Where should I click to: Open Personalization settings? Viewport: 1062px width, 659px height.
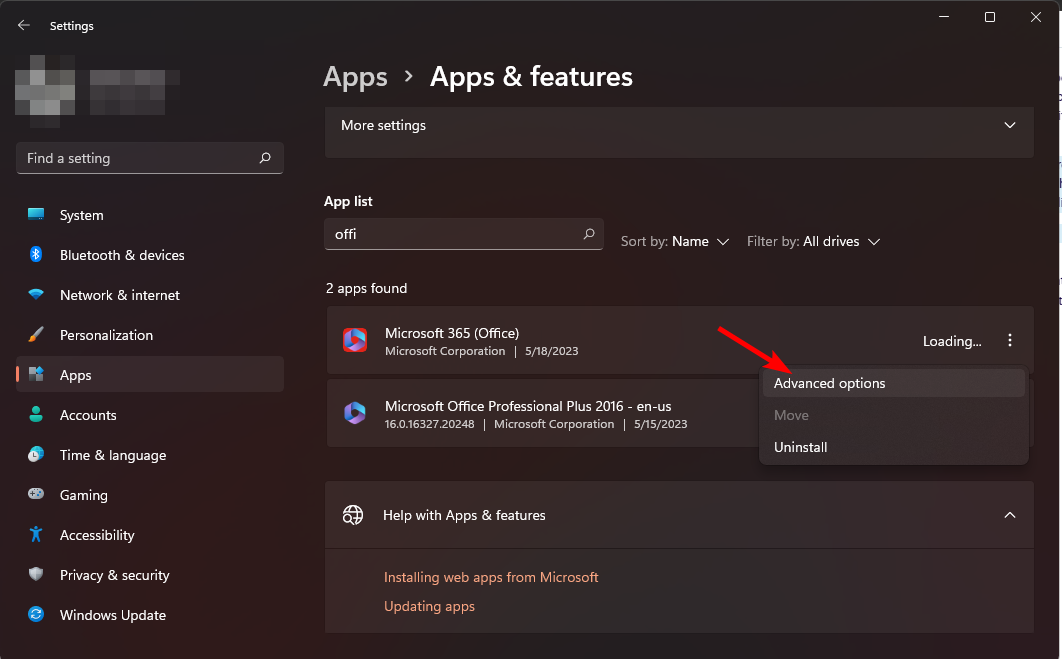click(150, 335)
